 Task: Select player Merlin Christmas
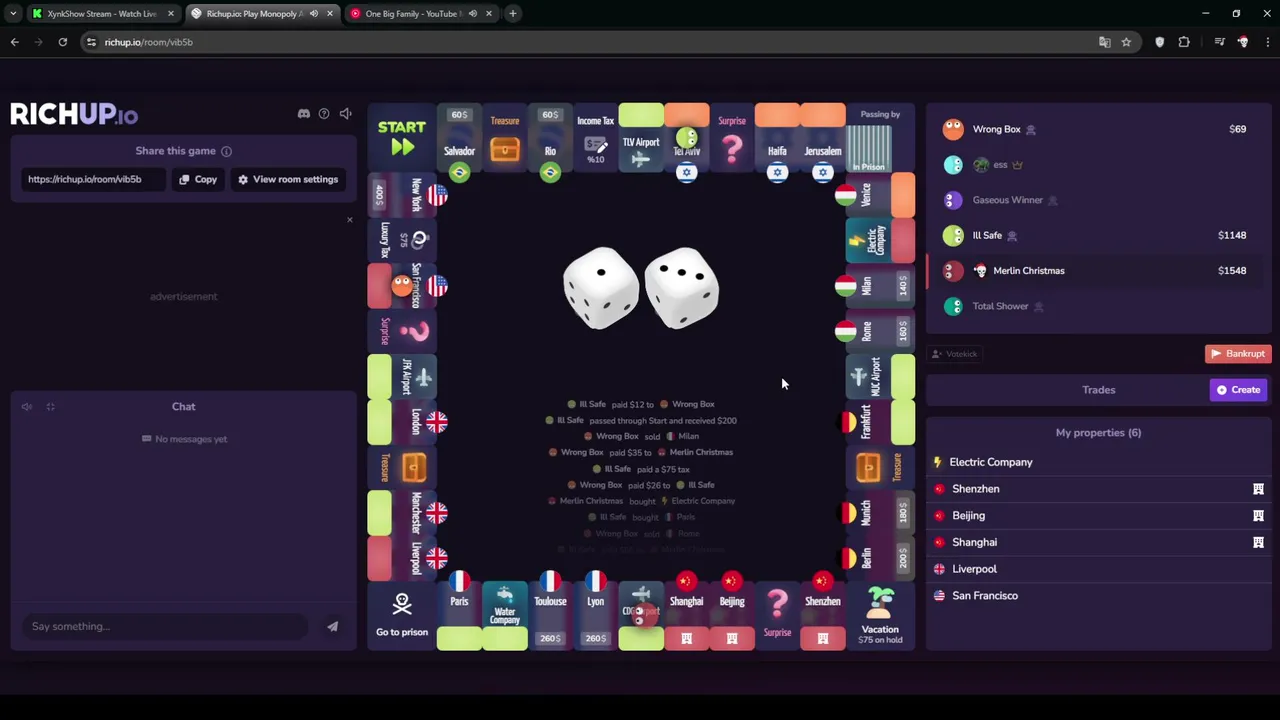click(x=1098, y=271)
